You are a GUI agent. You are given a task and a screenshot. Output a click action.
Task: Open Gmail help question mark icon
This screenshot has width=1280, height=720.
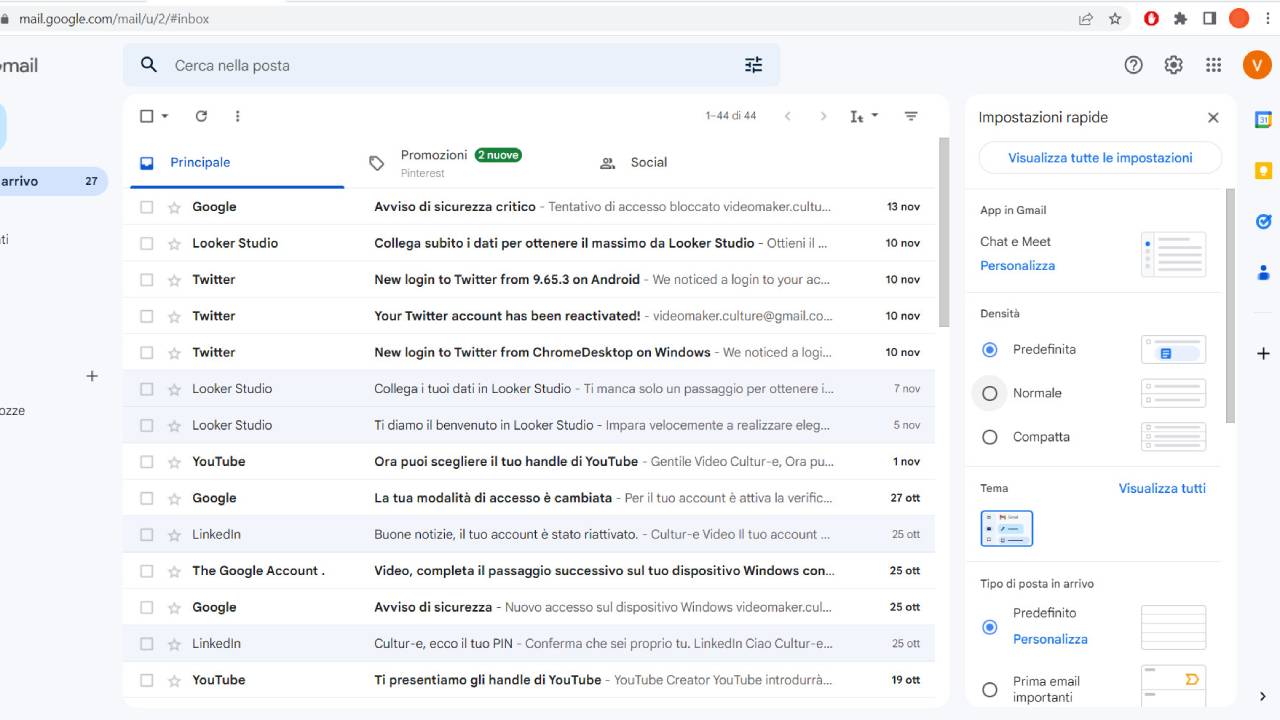[1133, 65]
